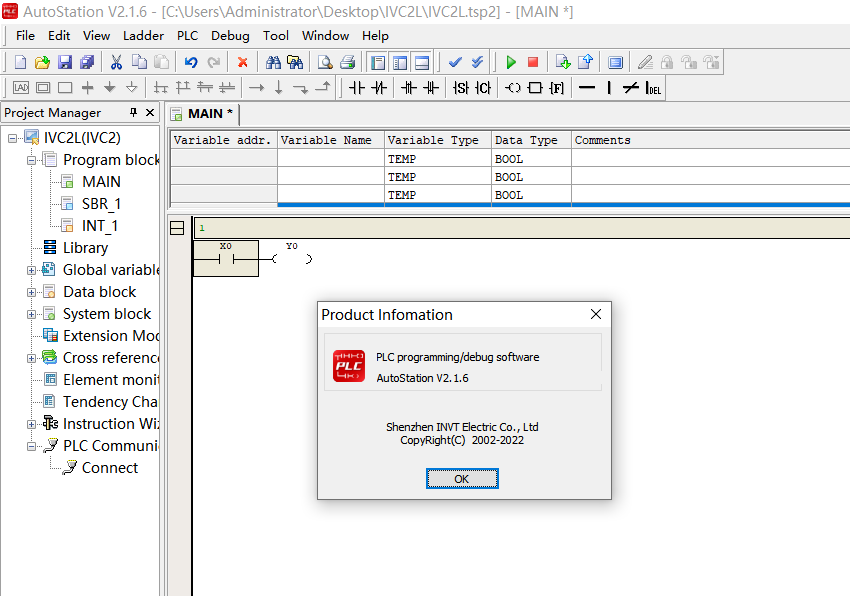Open the Ladder menu

click(x=143, y=35)
